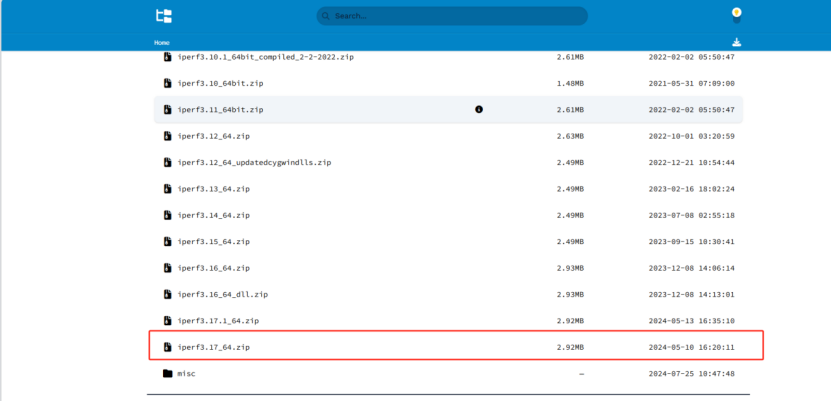
Task: Click zip icon beside iperf3.12_64_updatedcygwindlls.zip
Action: [x=167, y=163]
